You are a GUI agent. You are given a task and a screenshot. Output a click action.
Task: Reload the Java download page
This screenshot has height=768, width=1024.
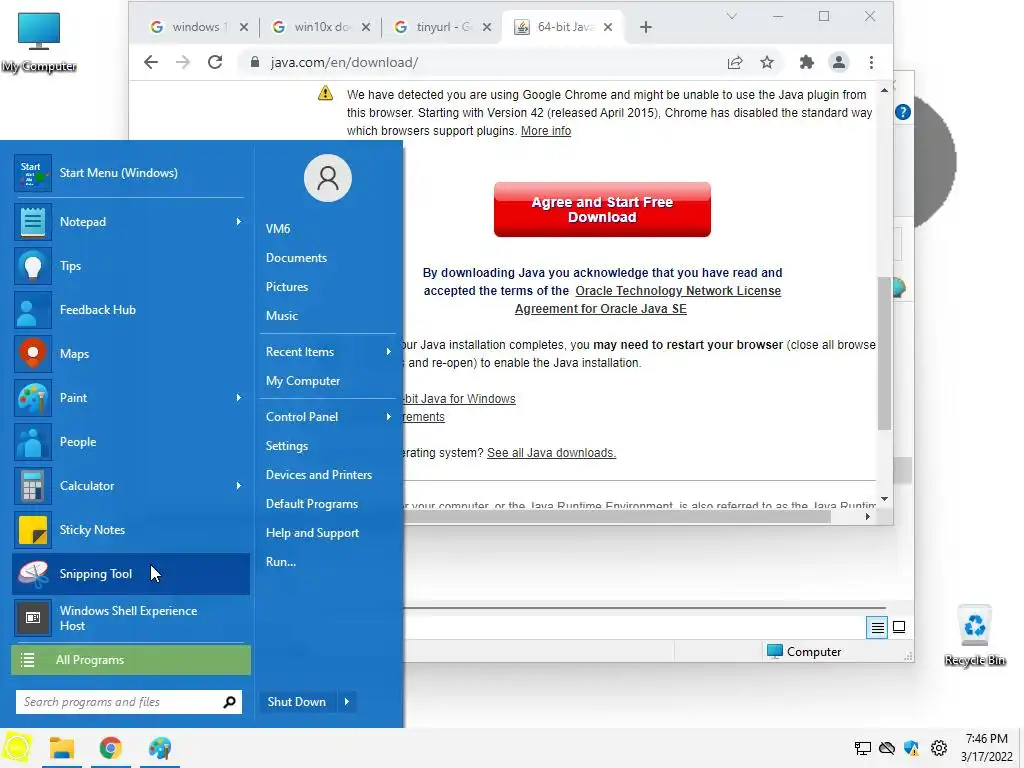pyautogui.click(x=215, y=63)
